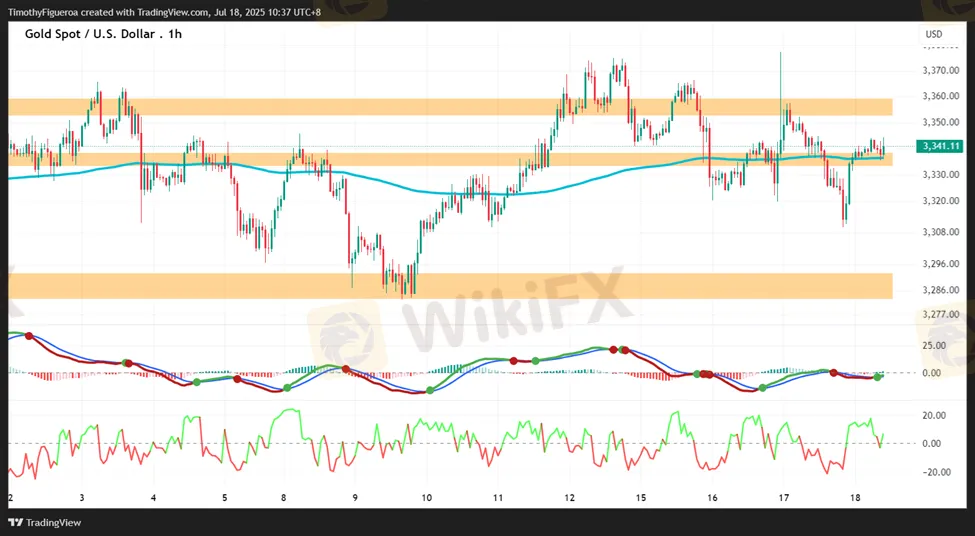The width and height of the screenshot is (975, 536).
Task: Select the 3,277.00 price axis label
Action: click(x=940, y=314)
